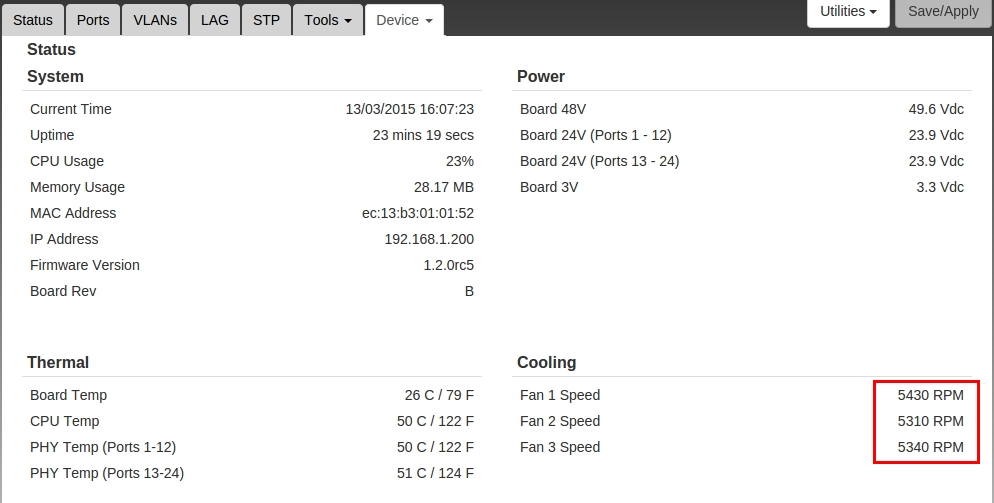Select the LAG tab
The image size is (994, 503).
coord(215,20)
